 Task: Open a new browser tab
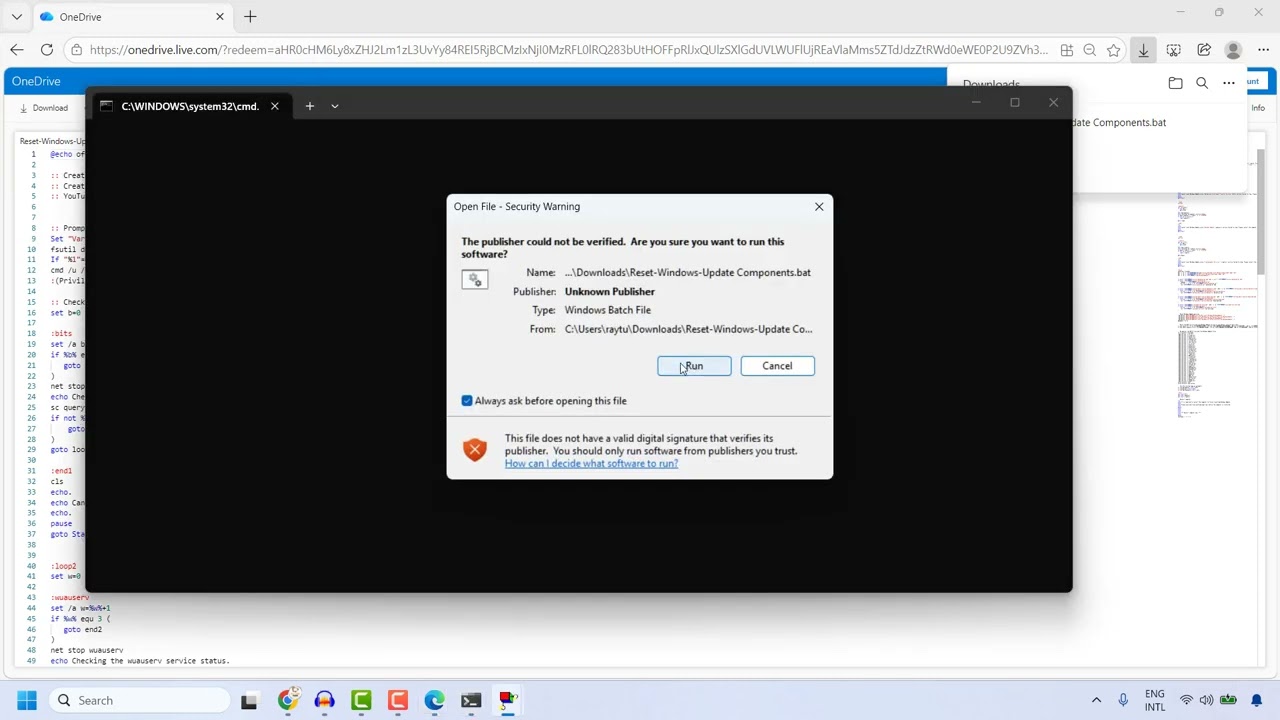point(250,17)
